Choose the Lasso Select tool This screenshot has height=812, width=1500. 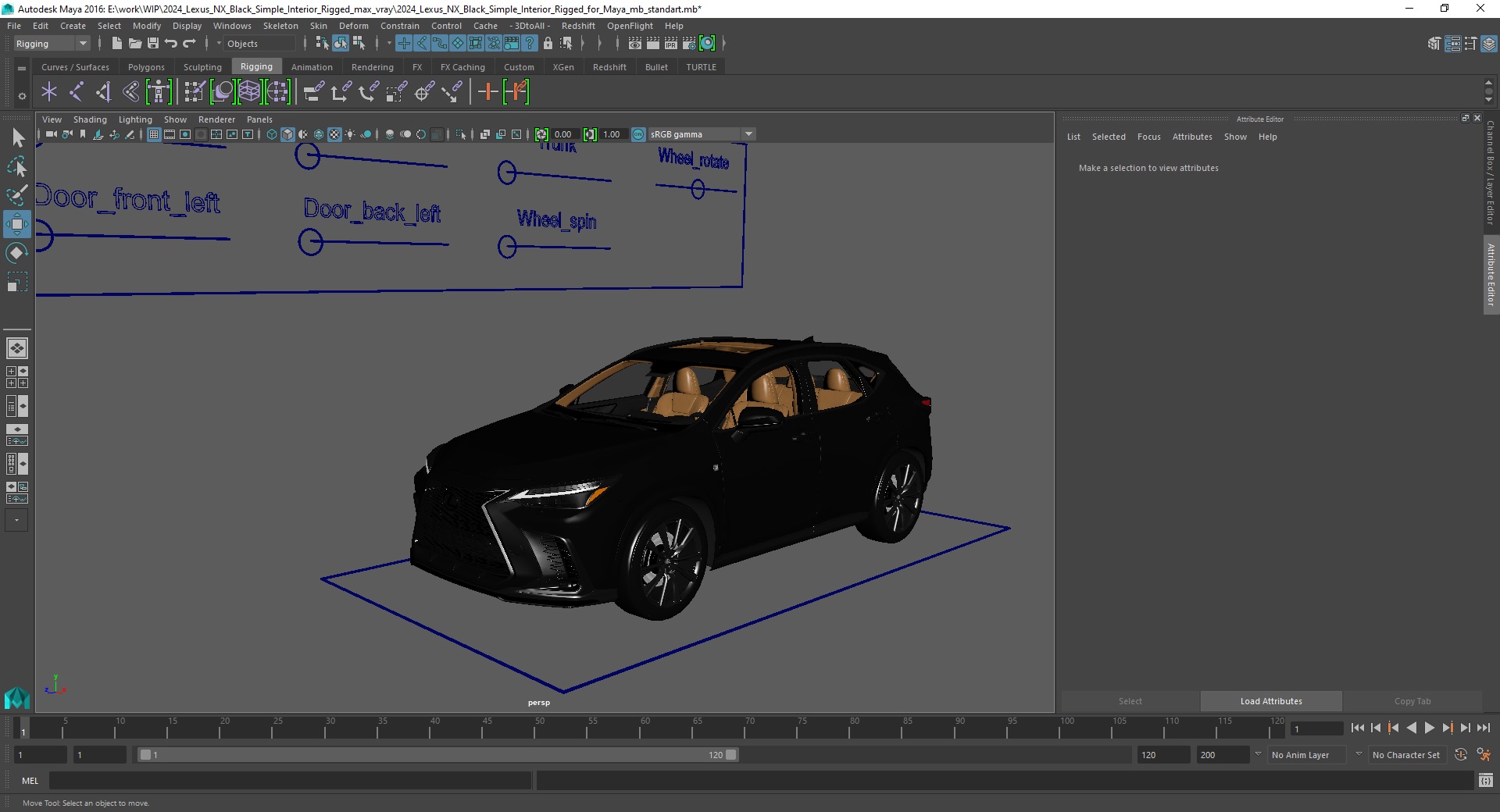point(17,166)
